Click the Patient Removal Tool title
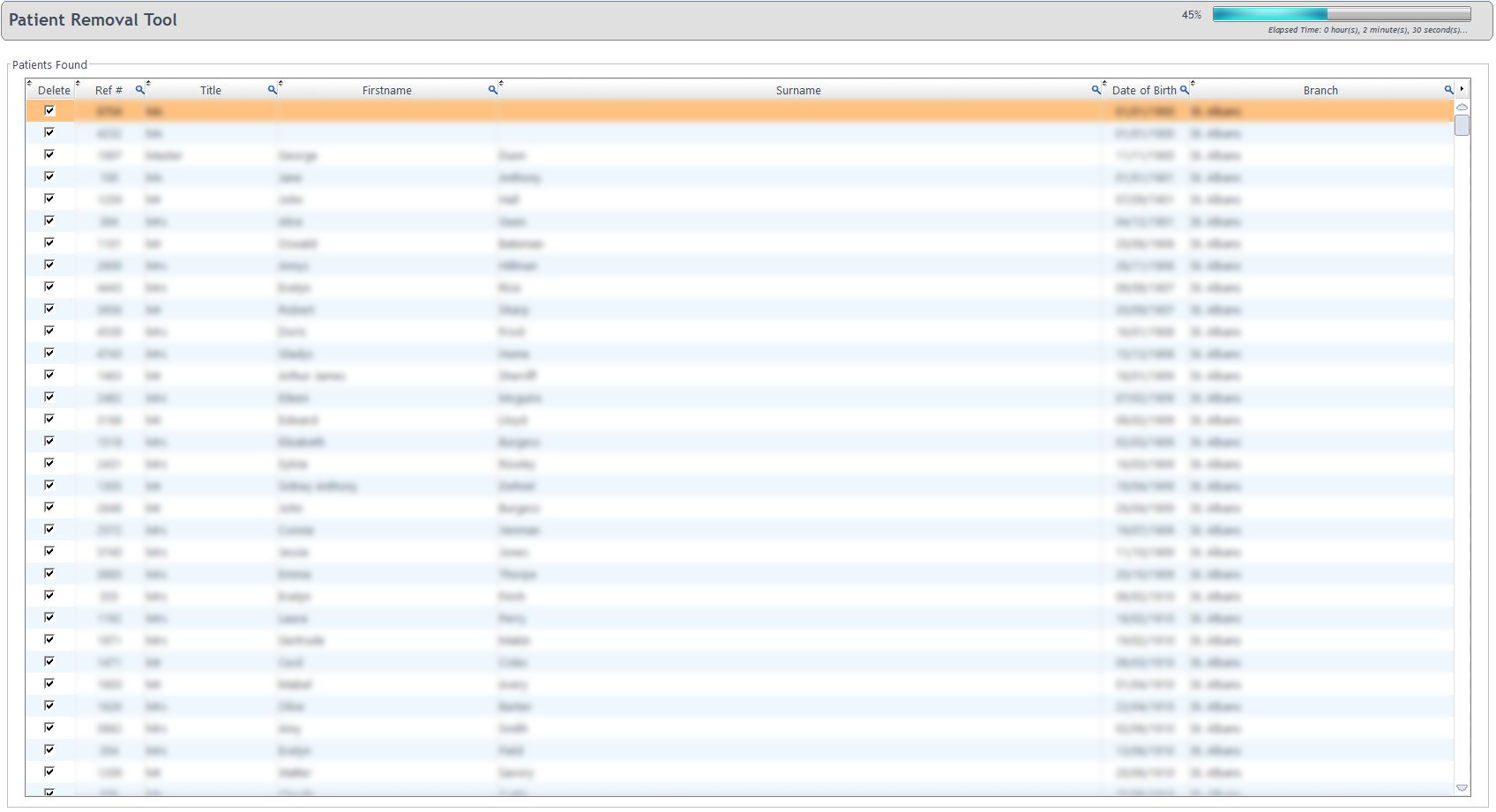 tap(93, 19)
